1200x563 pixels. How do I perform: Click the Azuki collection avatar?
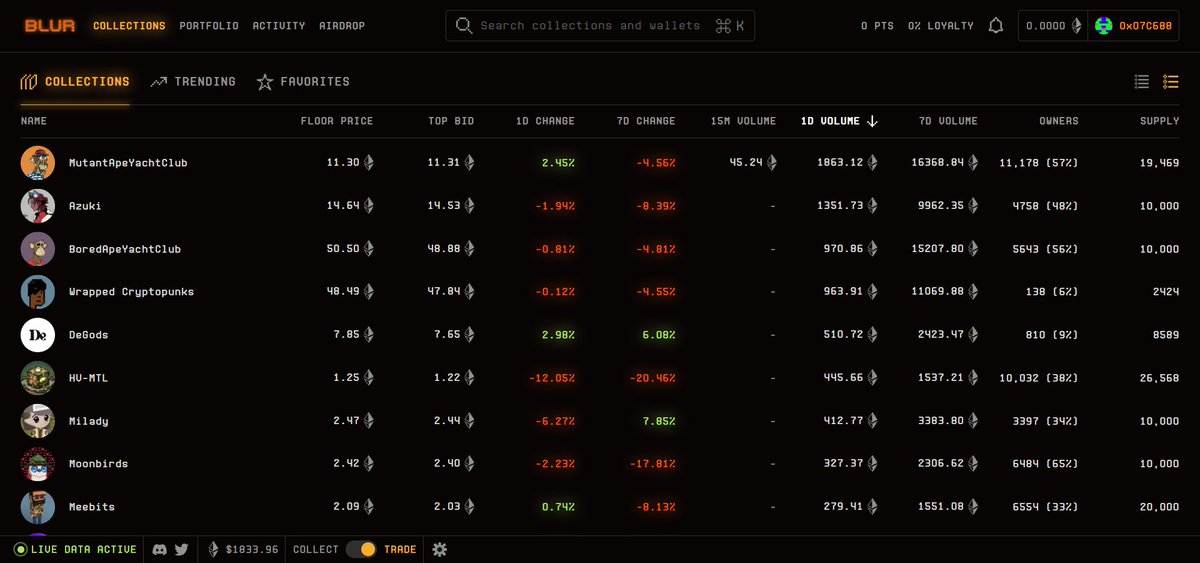pyautogui.click(x=38, y=206)
